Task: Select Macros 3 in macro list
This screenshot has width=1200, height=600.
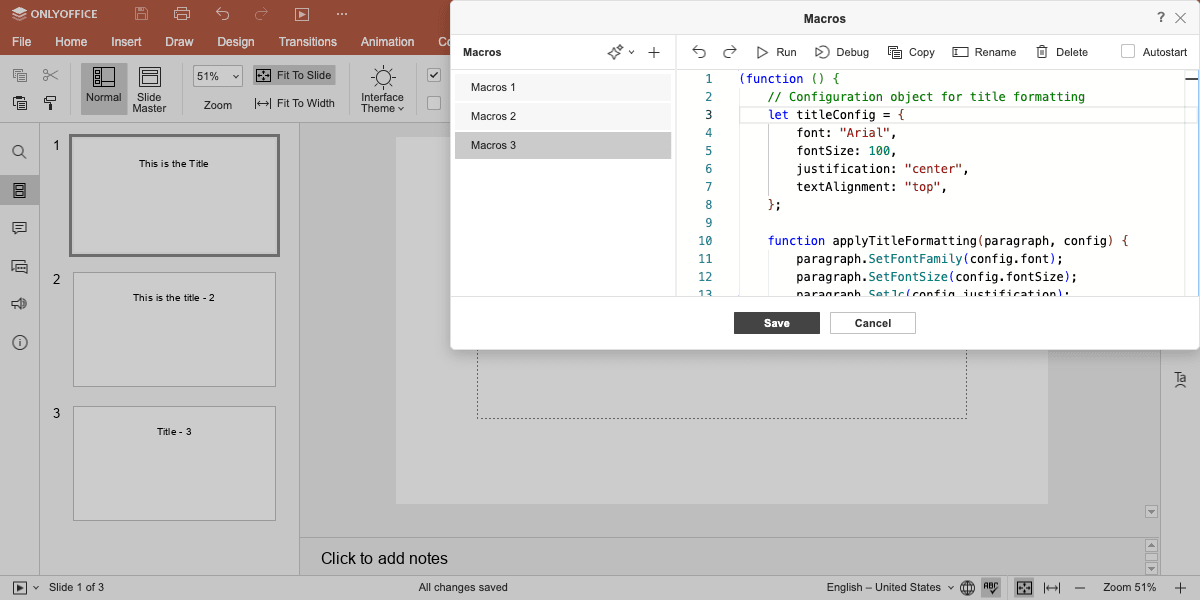Action: tap(563, 145)
